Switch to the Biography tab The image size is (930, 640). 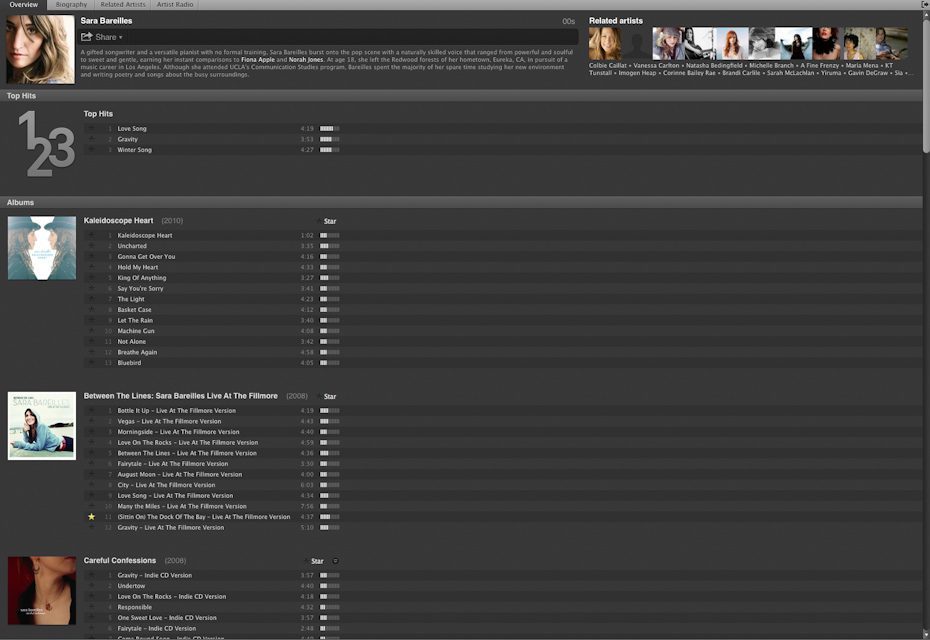coord(71,5)
